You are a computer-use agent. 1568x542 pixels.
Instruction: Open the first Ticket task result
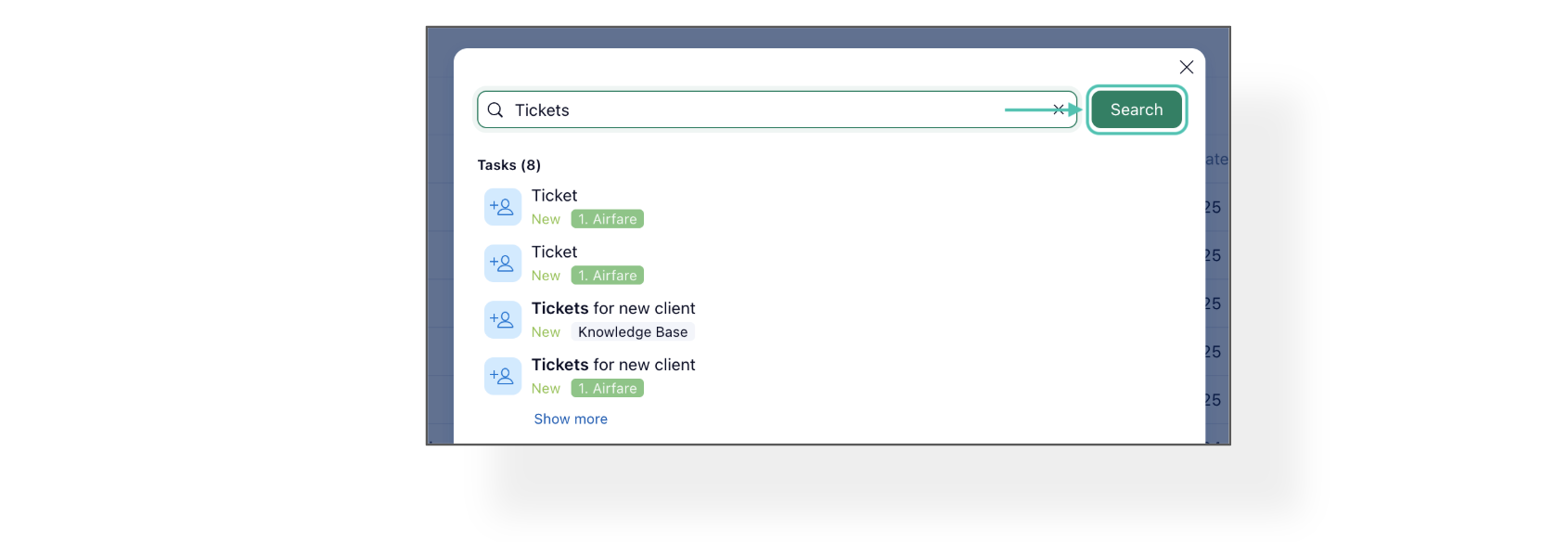click(554, 196)
